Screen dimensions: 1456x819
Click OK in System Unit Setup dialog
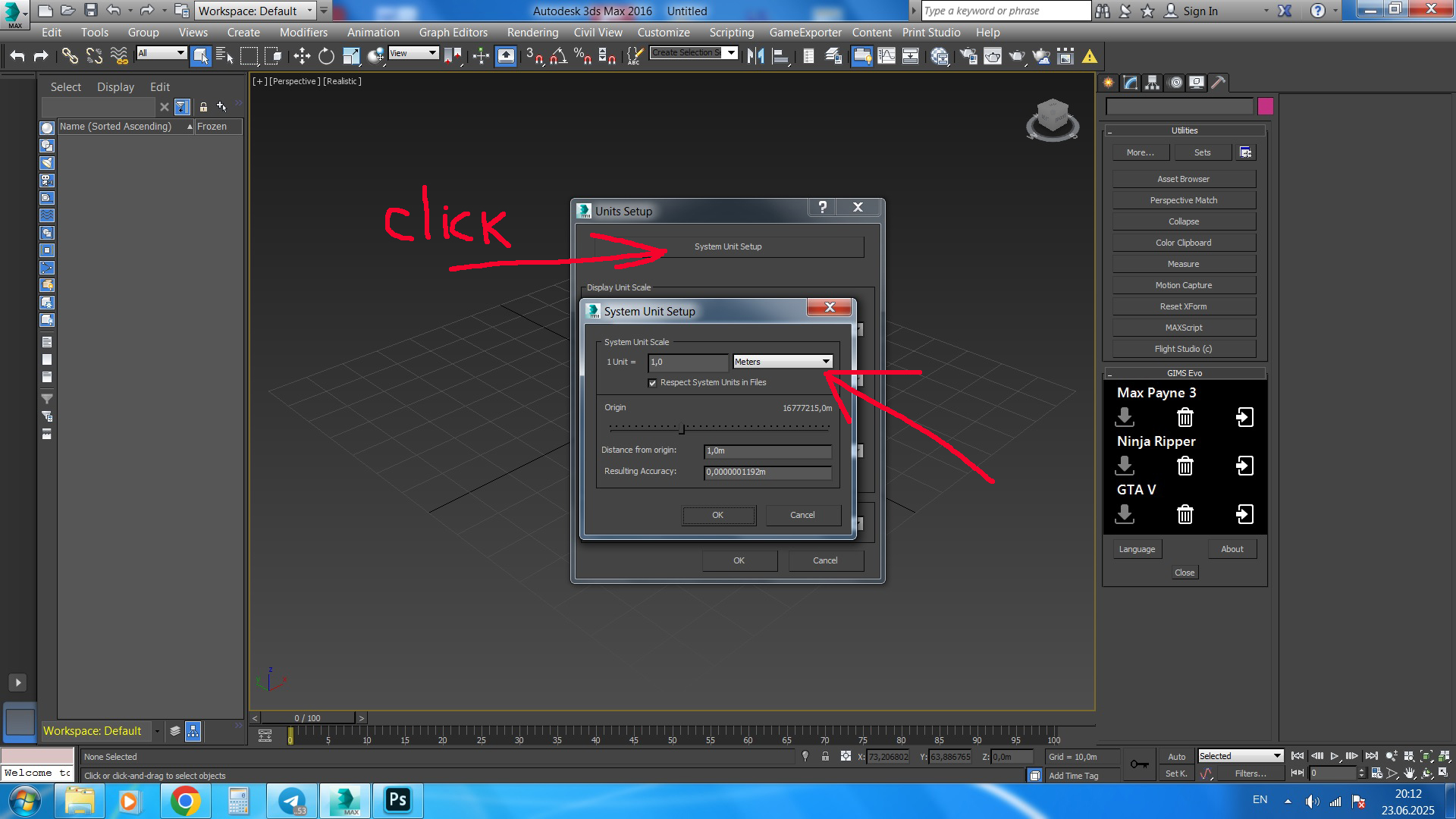click(718, 515)
